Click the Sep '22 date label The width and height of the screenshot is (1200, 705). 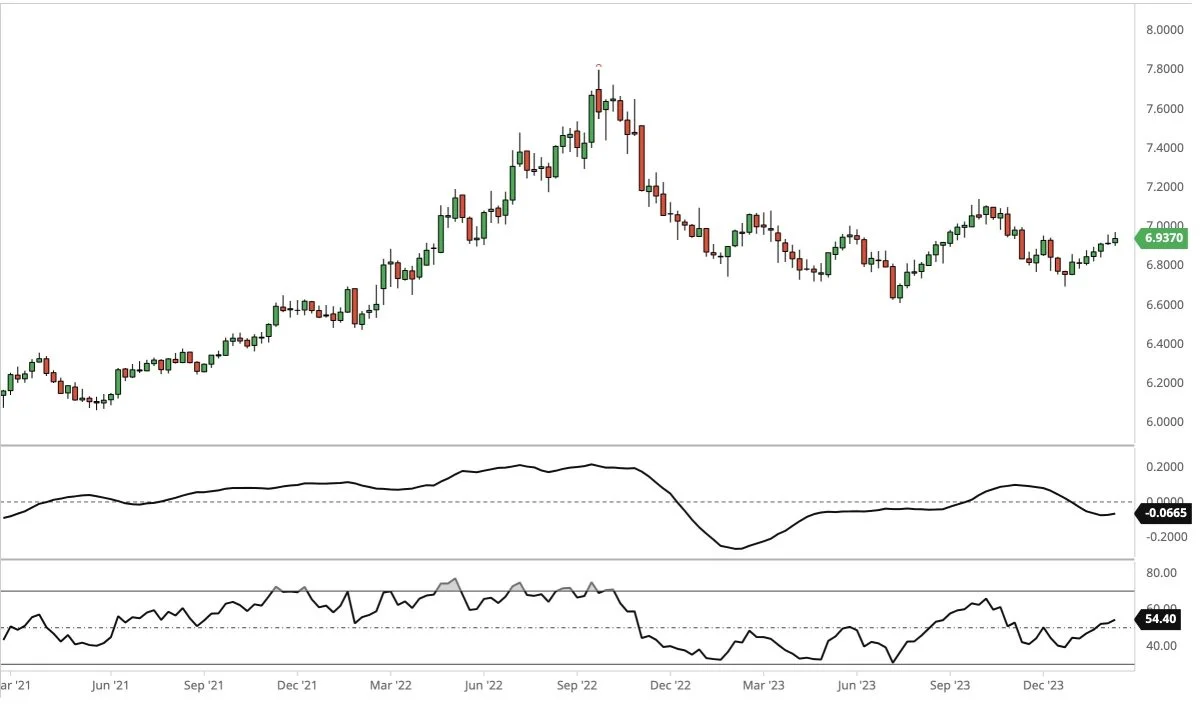pyautogui.click(x=578, y=686)
